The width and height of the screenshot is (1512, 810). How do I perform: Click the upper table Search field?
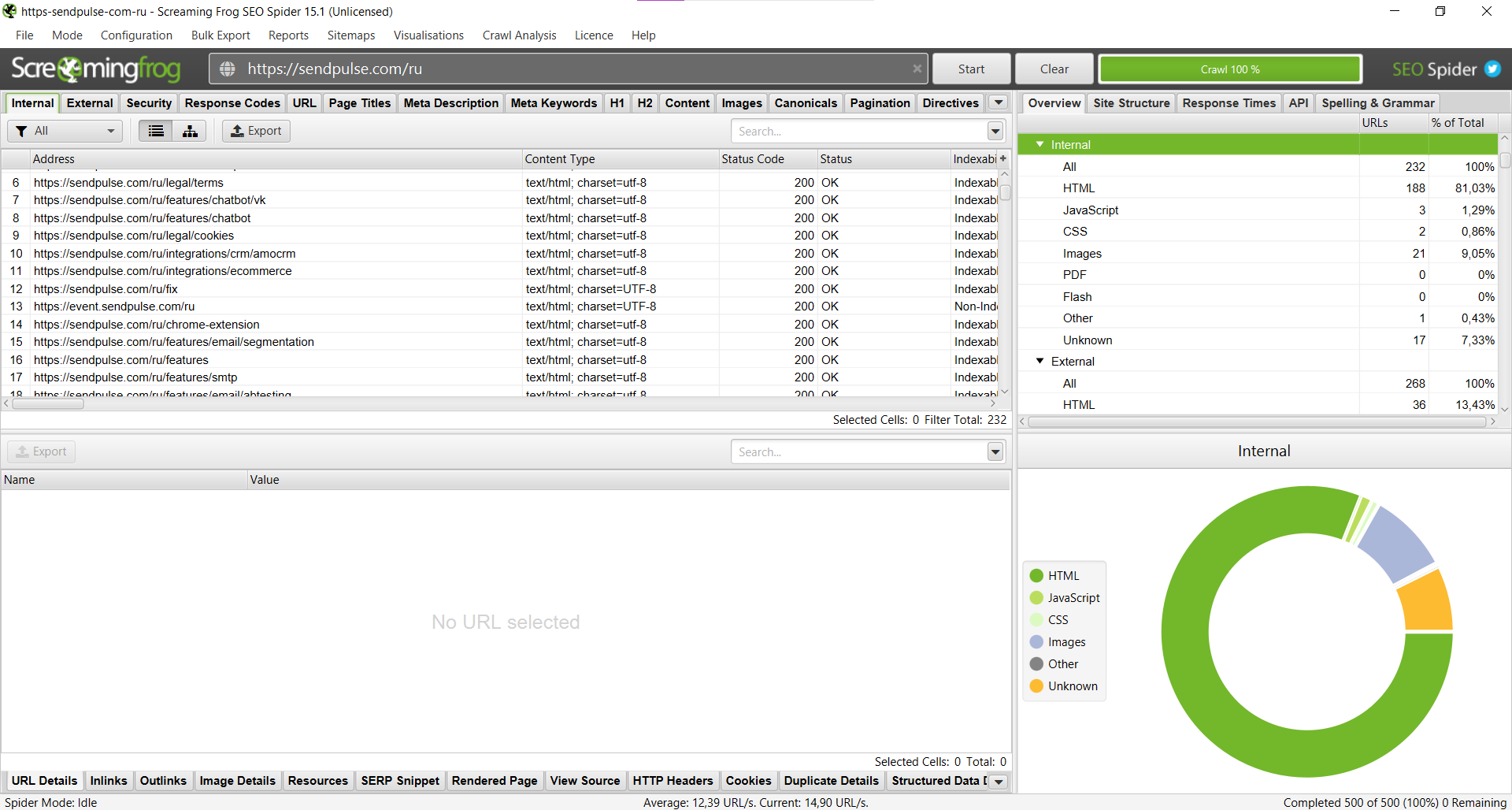tap(858, 132)
